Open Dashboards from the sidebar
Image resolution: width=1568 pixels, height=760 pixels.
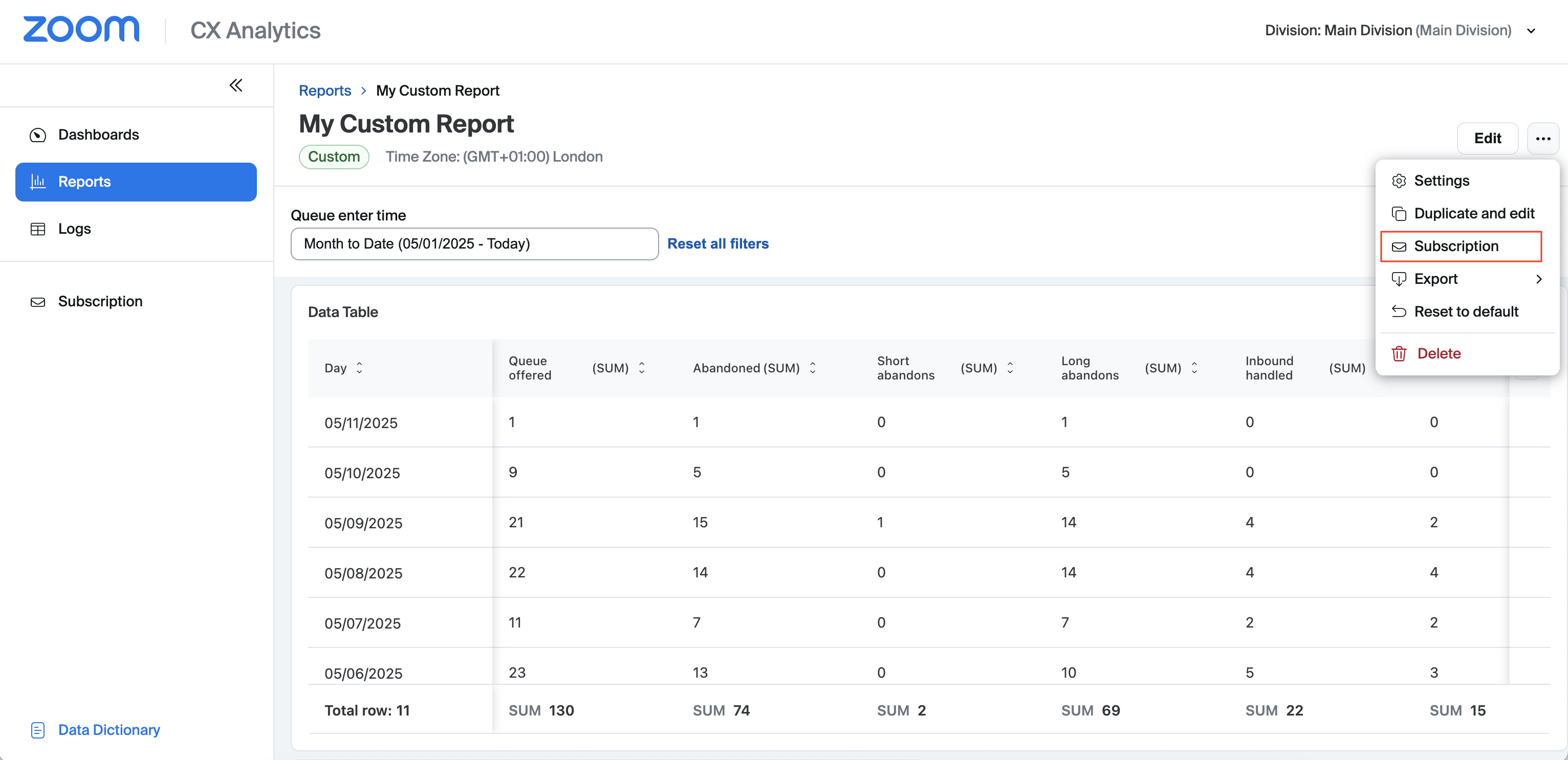point(98,135)
